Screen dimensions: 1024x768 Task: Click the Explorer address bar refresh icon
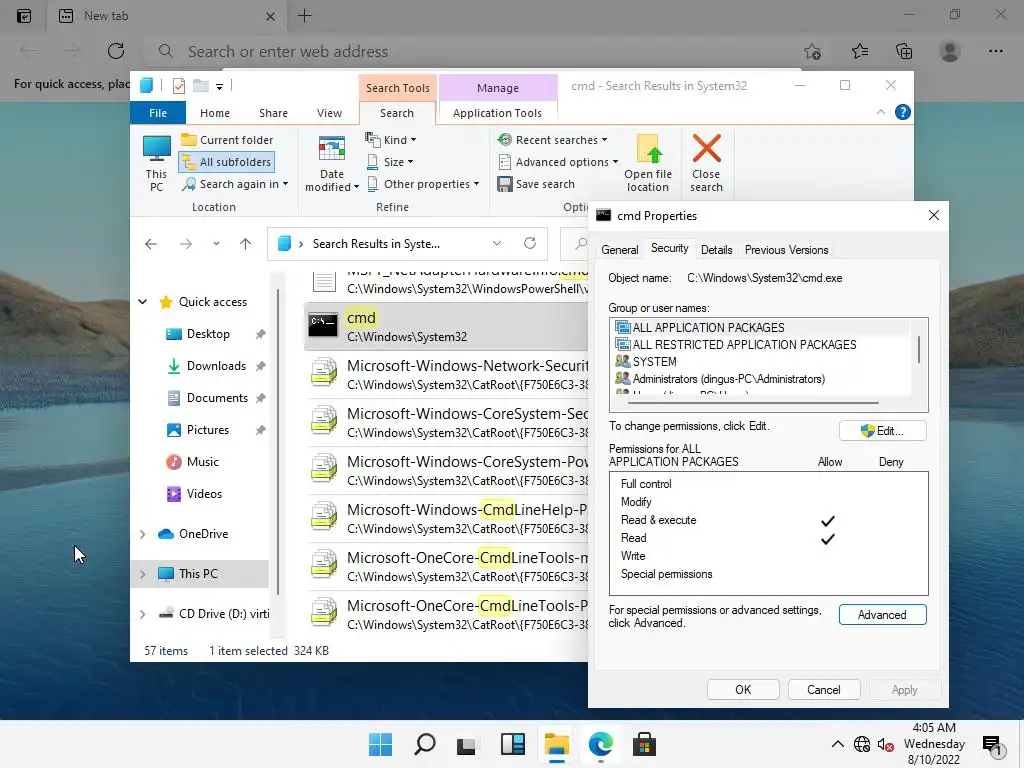530,243
